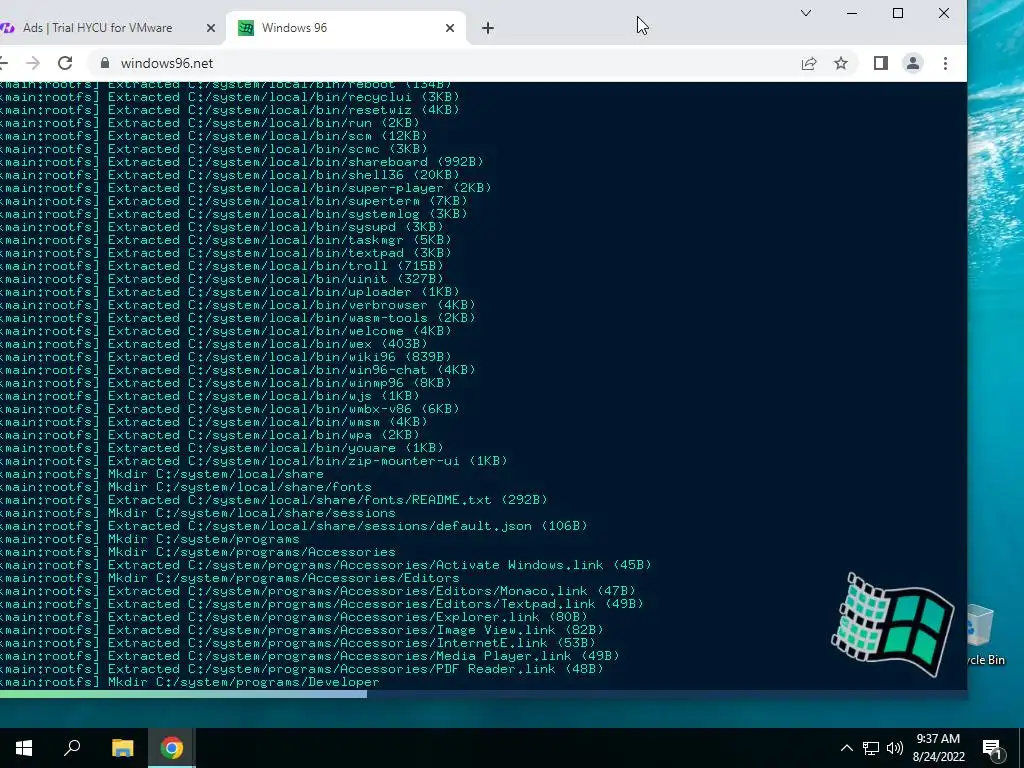Open the Chrome profile menu
1024x768 pixels.
(x=913, y=63)
